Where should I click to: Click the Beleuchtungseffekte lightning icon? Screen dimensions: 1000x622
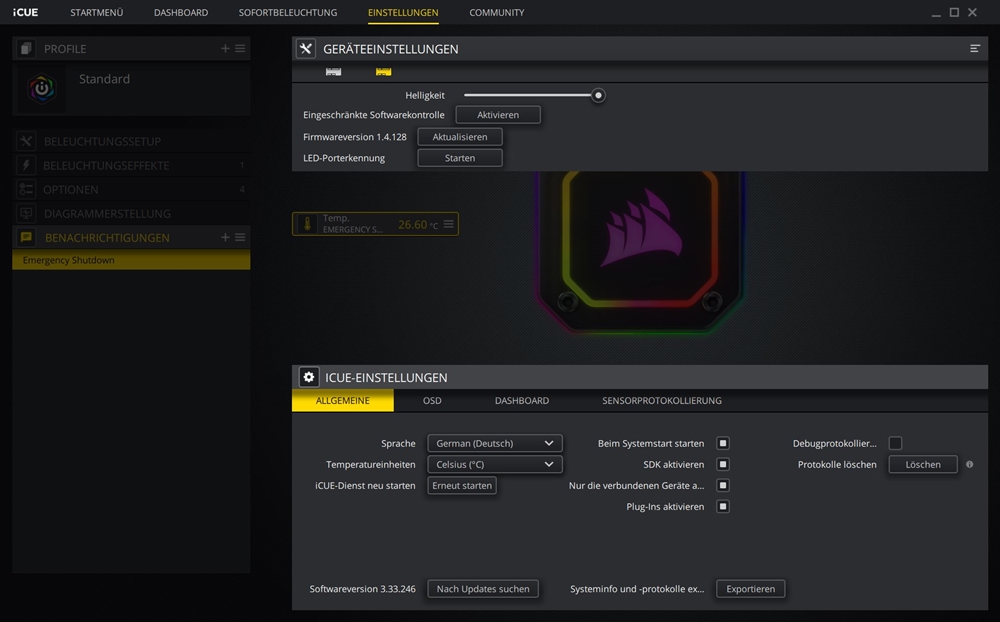pyautogui.click(x=26, y=165)
